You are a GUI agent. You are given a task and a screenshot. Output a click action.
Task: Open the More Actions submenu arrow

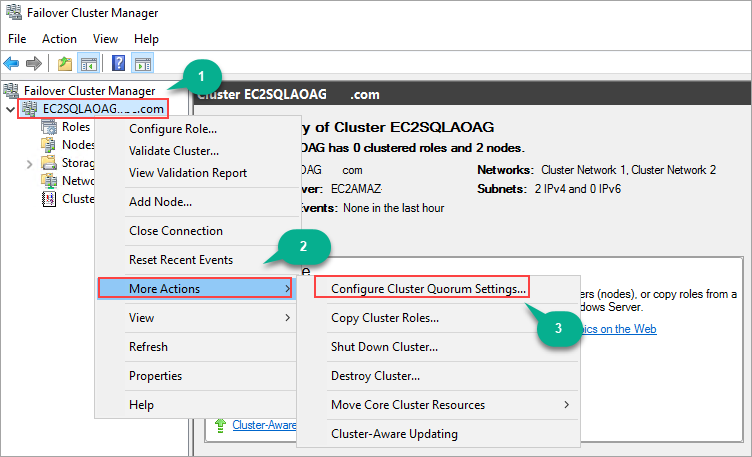pyautogui.click(x=287, y=288)
